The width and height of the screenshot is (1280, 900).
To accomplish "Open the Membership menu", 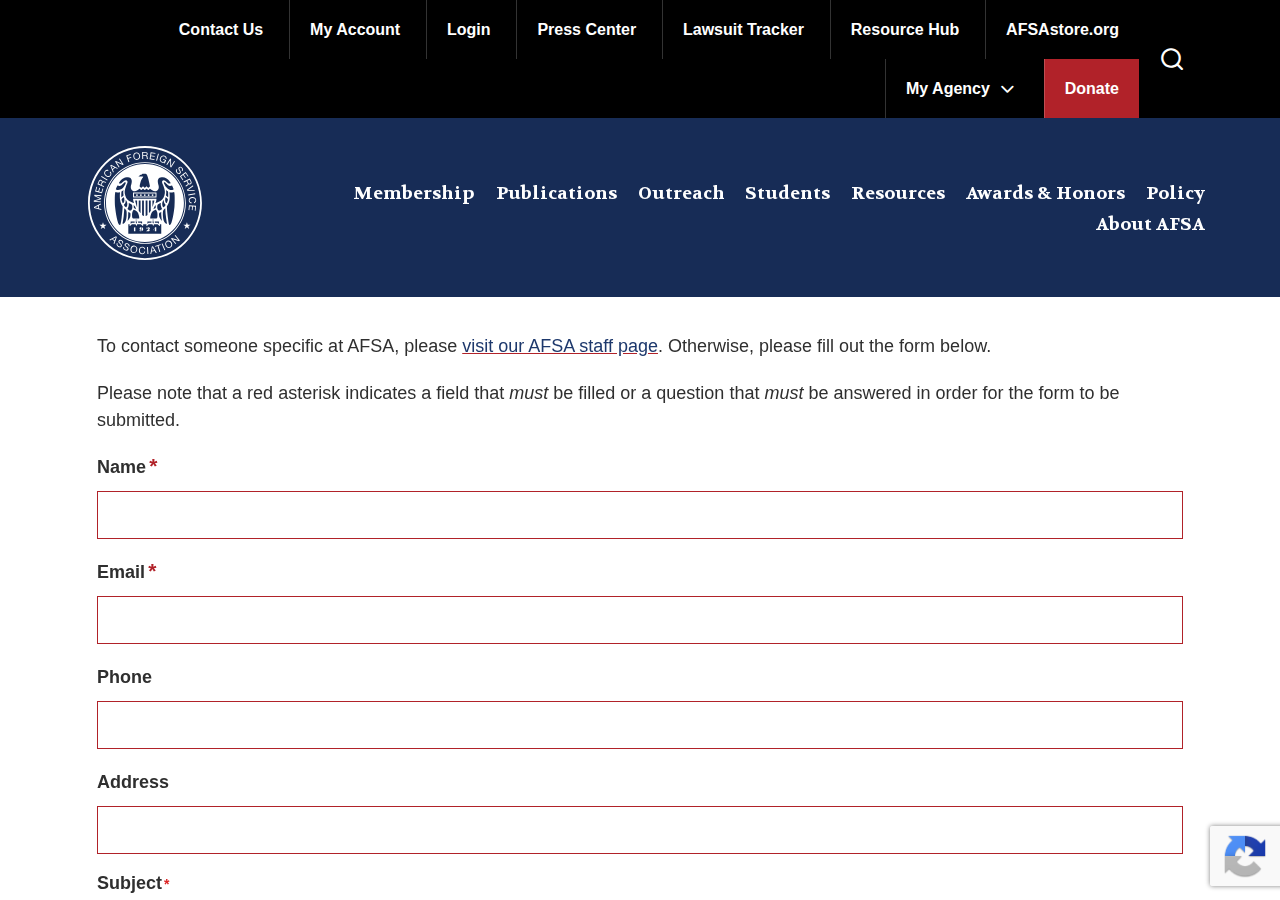I will coord(414,193).
